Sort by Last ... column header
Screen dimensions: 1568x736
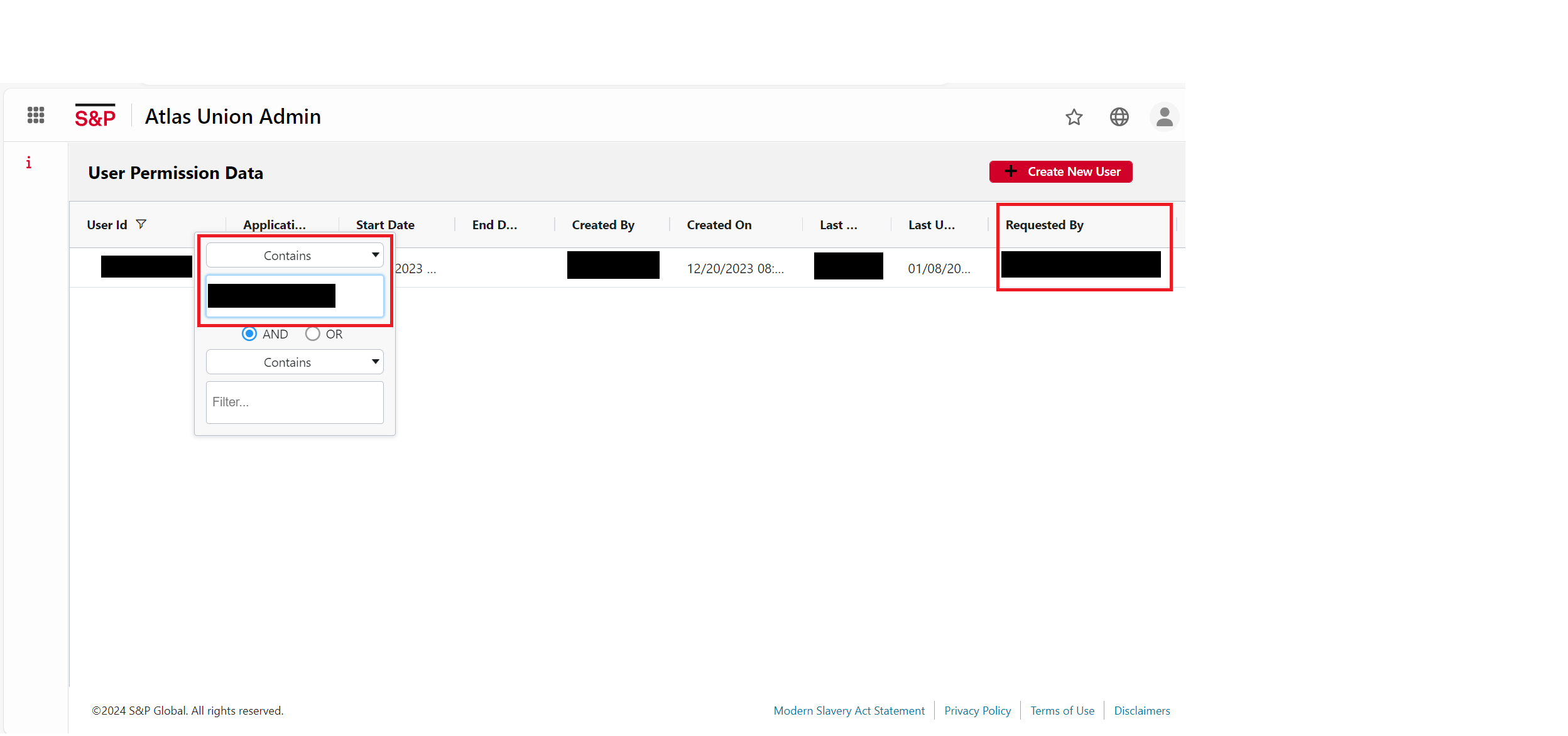pyautogui.click(x=838, y=225)
